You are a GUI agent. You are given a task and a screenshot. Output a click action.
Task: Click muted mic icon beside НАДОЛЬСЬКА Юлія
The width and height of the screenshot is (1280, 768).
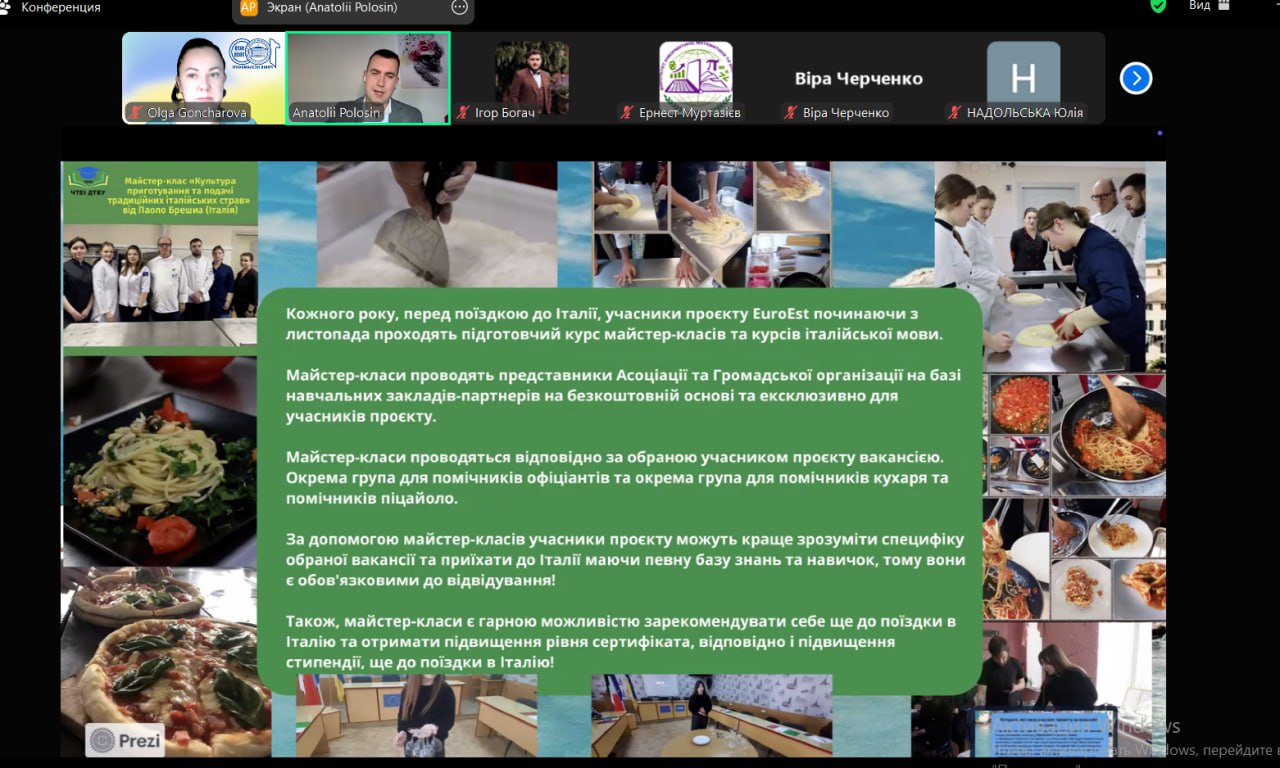(953, 113)
